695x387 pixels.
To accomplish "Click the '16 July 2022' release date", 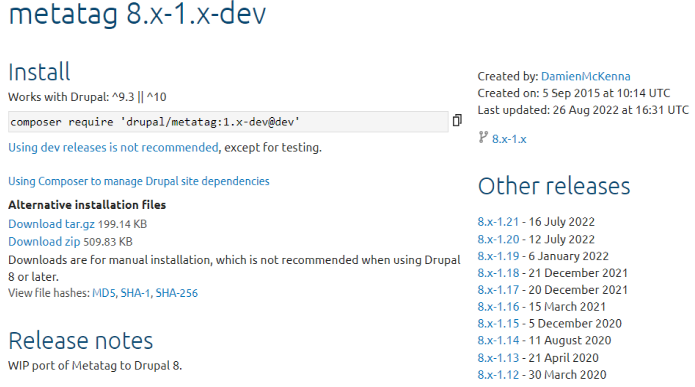I will point(562,222).
